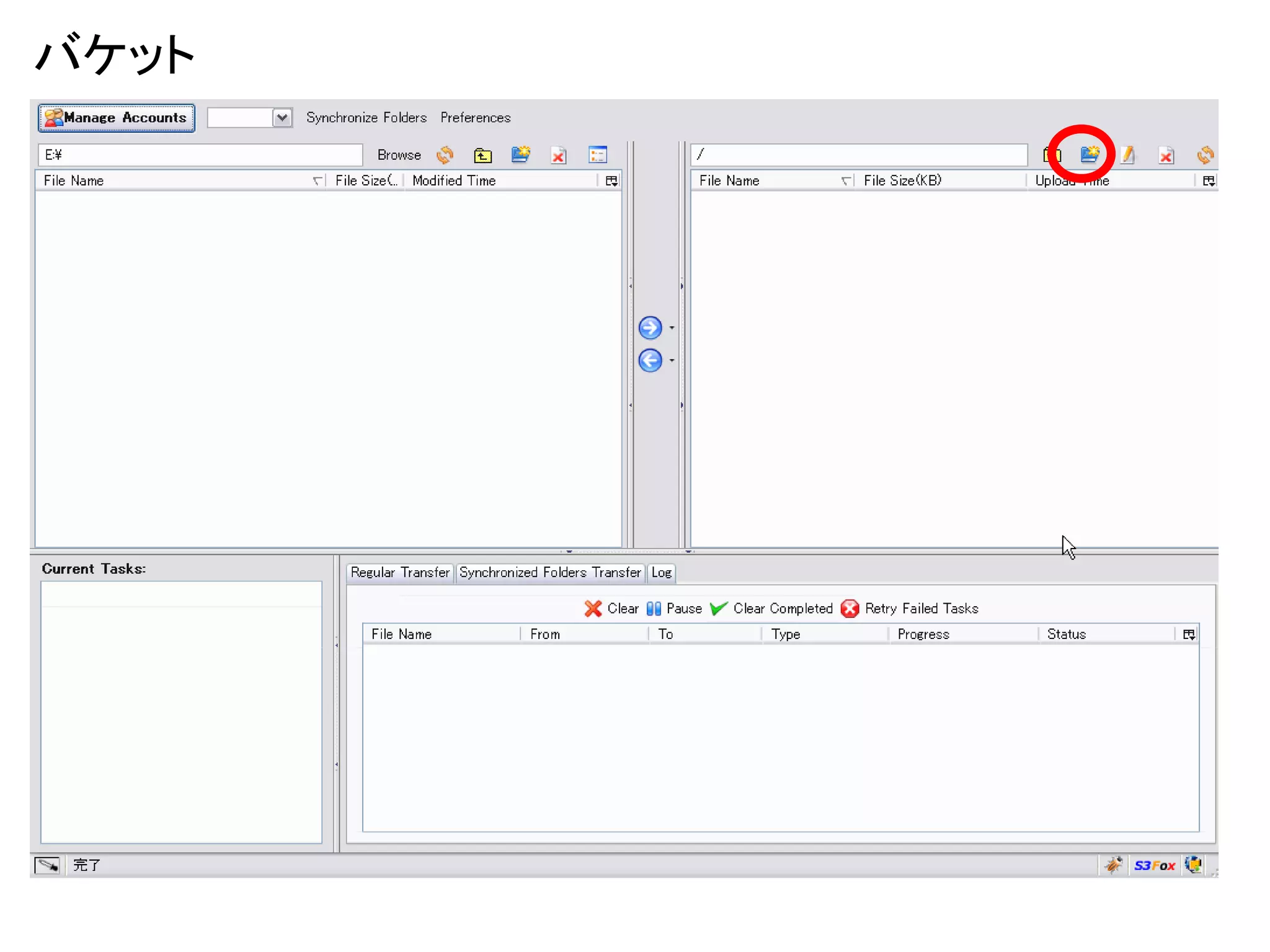Switch to the Synchronized Folders Transfer tab

pos(550,573)
